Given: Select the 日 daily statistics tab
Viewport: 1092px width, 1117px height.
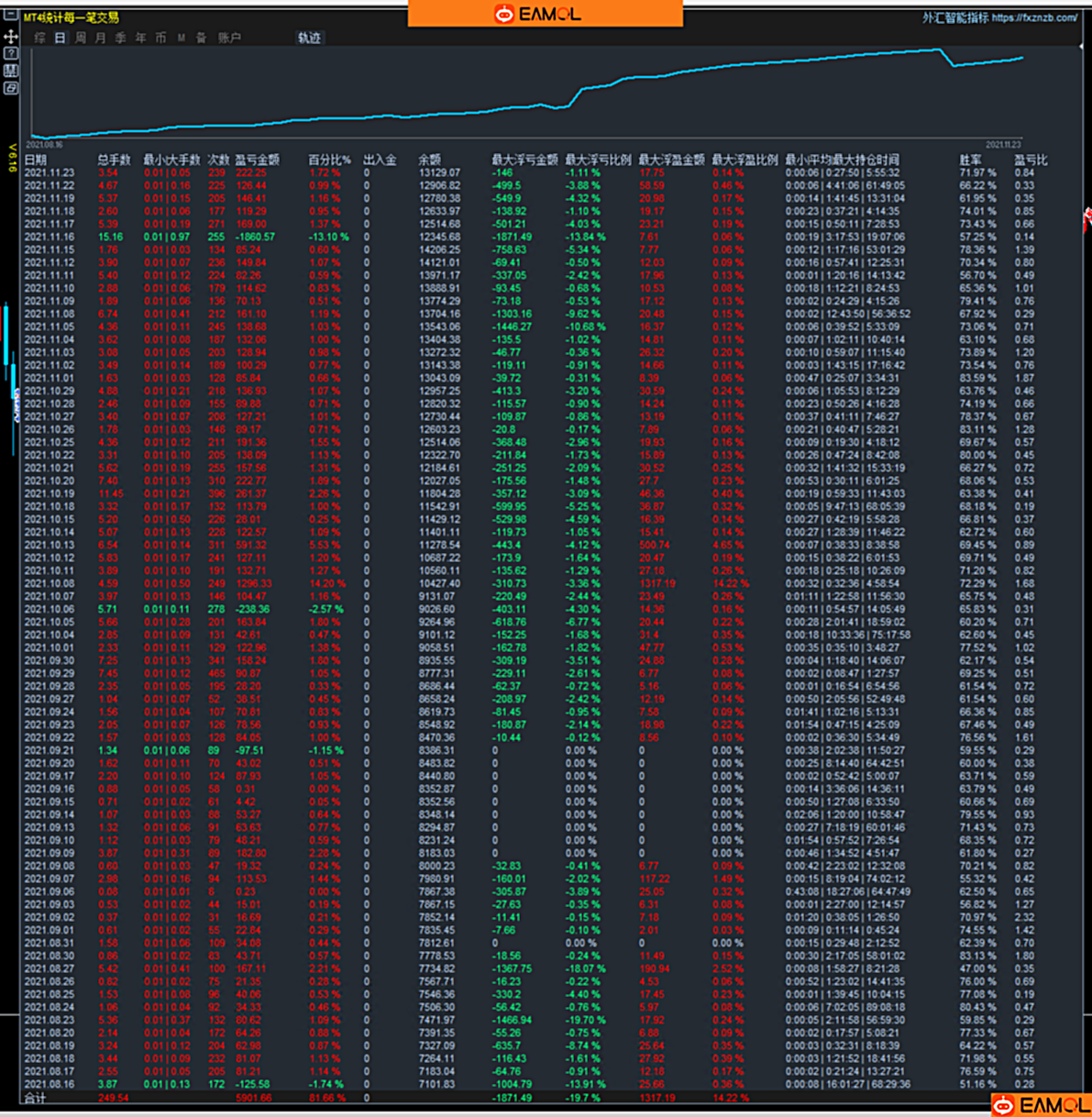Looking at the screenshot, I should point(60,39).
